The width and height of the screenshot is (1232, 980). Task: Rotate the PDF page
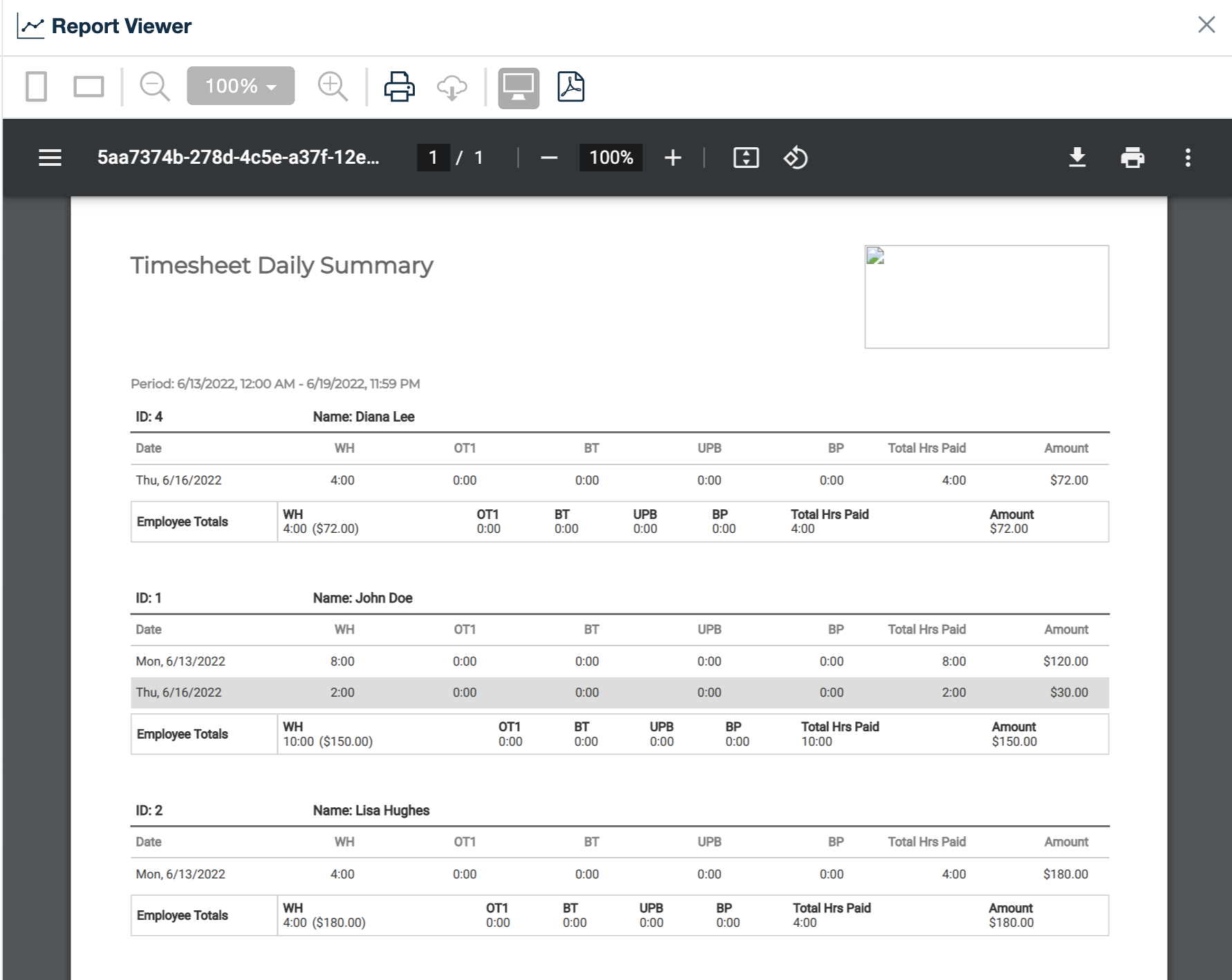click(794, 158)
